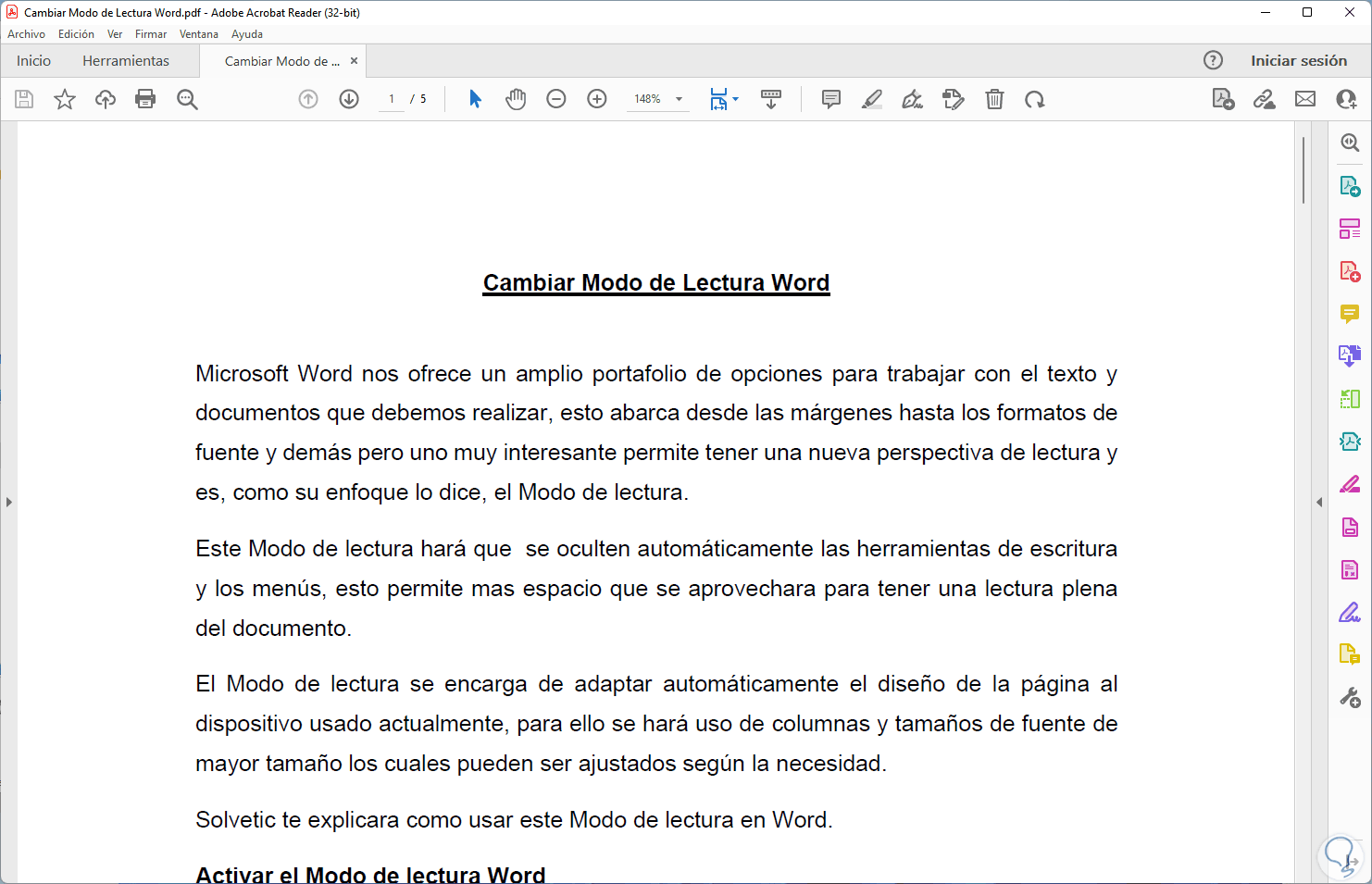Select the Cambiar Modo de... document tab

281,61
